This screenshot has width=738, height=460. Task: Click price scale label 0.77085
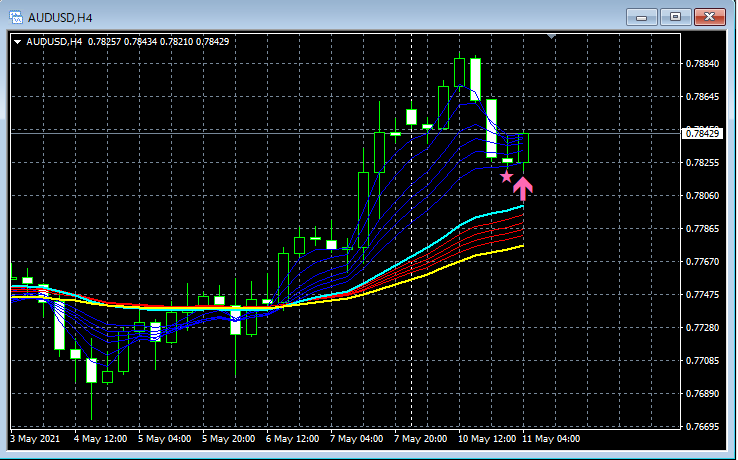[703, 361]
